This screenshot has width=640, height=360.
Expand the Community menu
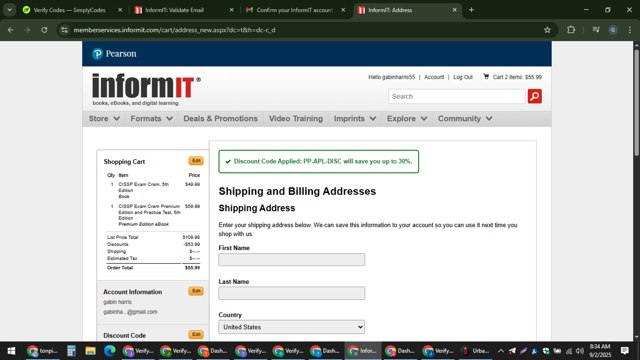tap(464, 118)
